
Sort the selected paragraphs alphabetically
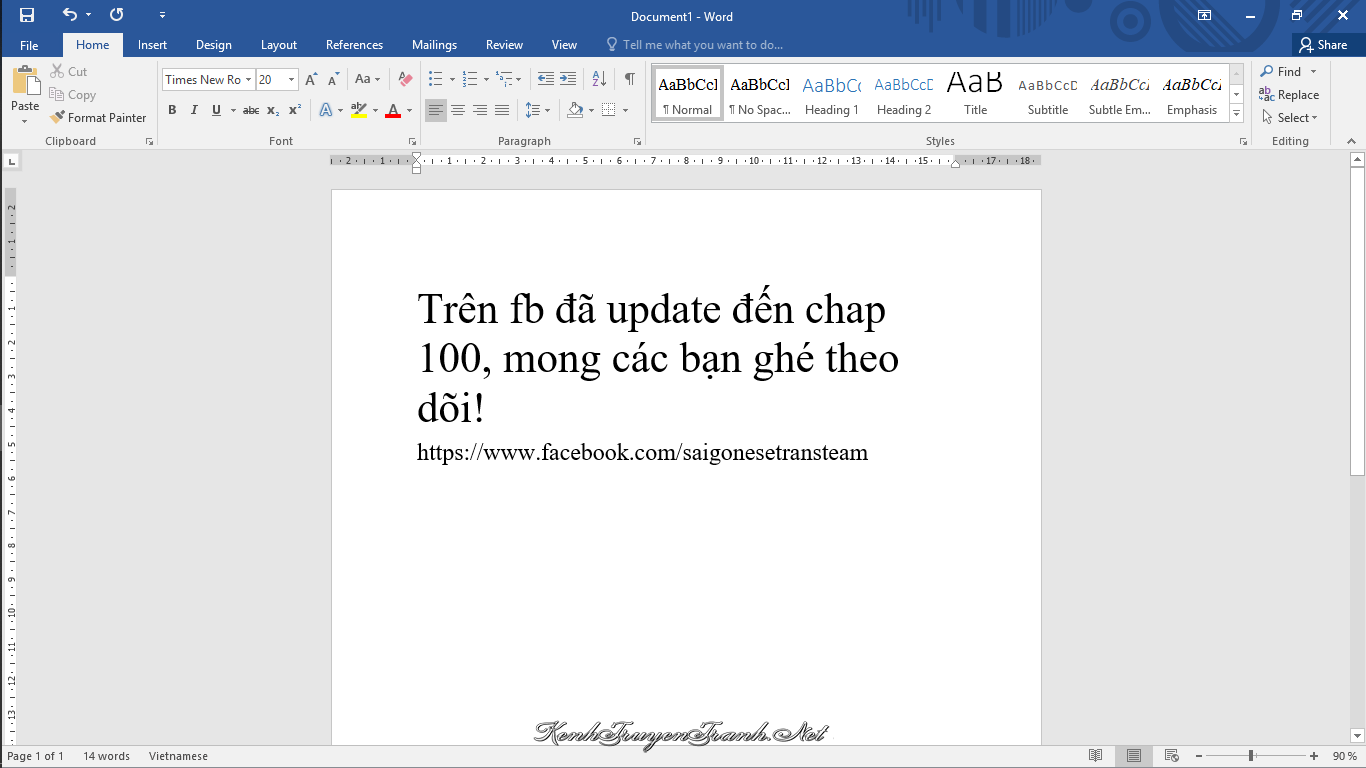pyautogui.click(x=599, y=79)
